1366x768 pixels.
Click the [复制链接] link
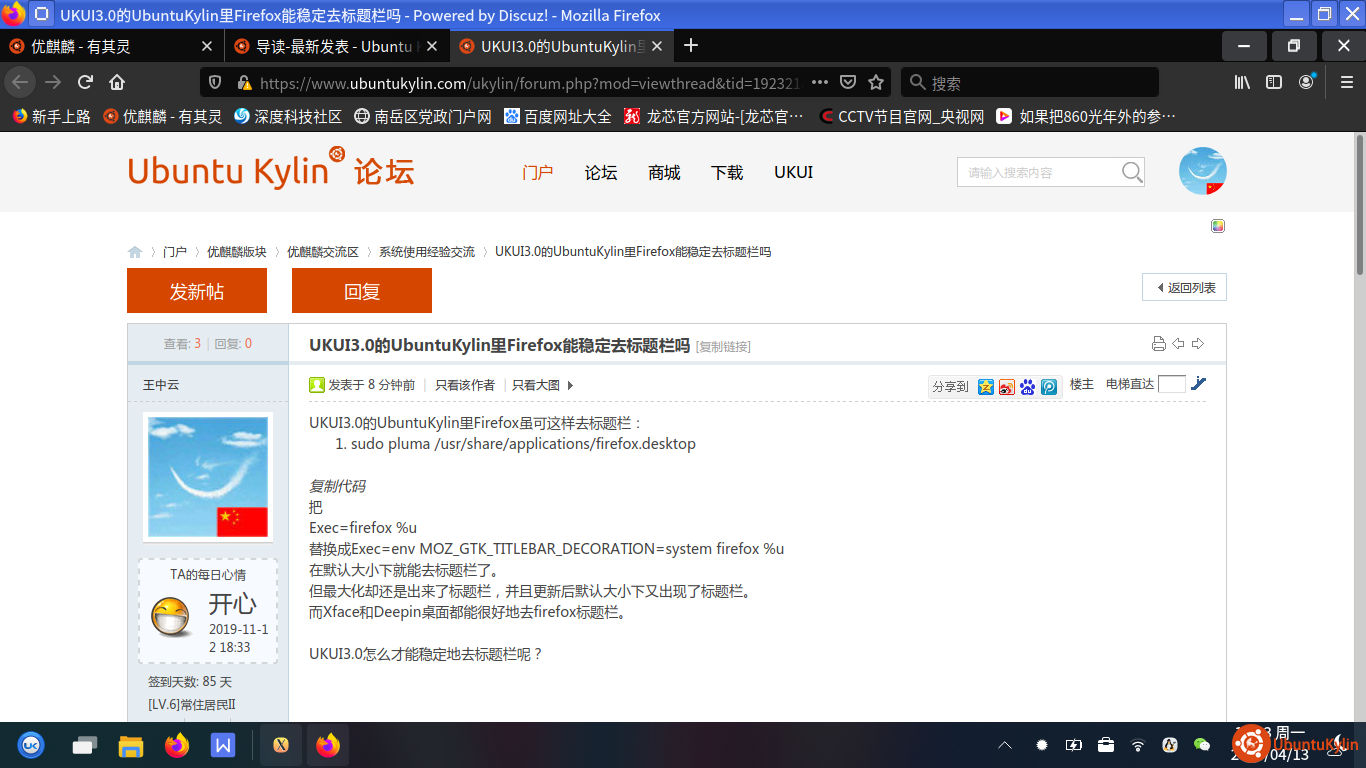[x=723, y=347]
